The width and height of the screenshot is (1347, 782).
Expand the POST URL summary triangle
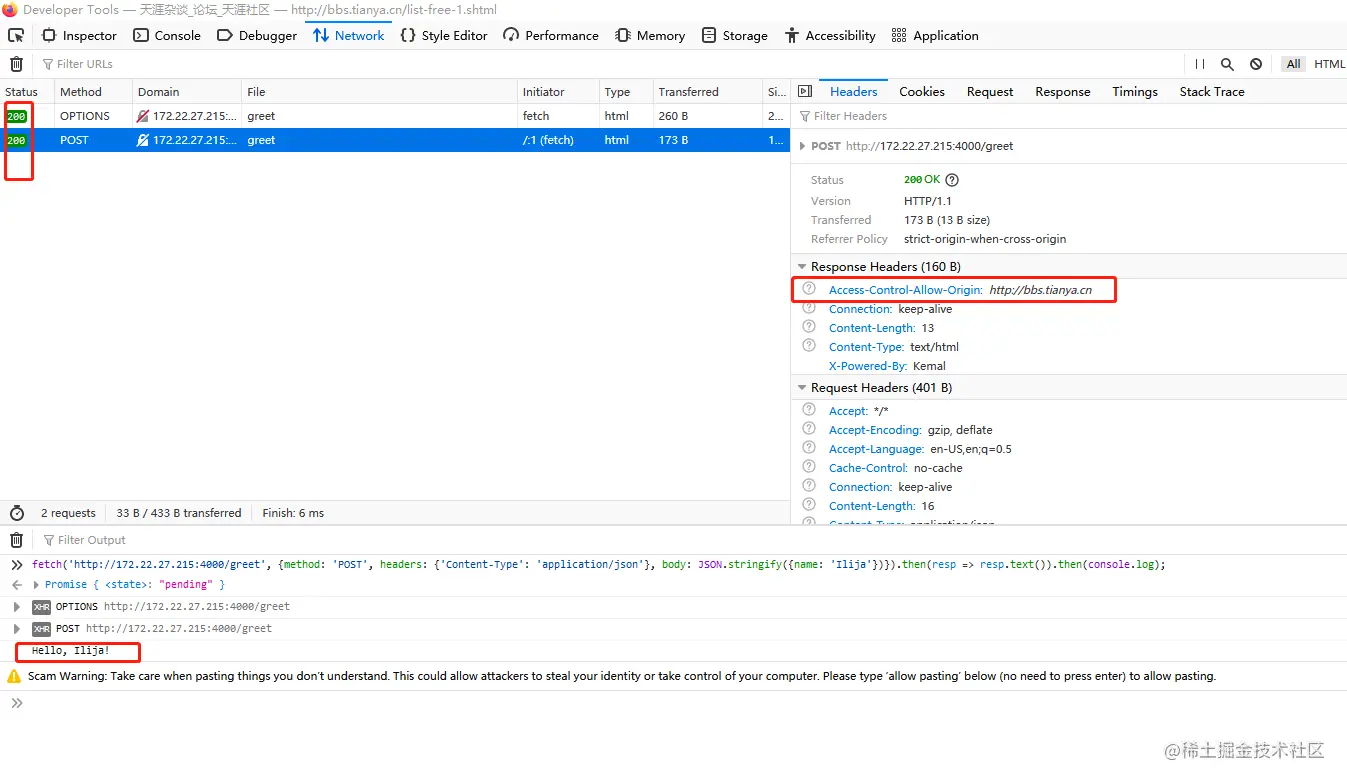click(x=802, y=146)
